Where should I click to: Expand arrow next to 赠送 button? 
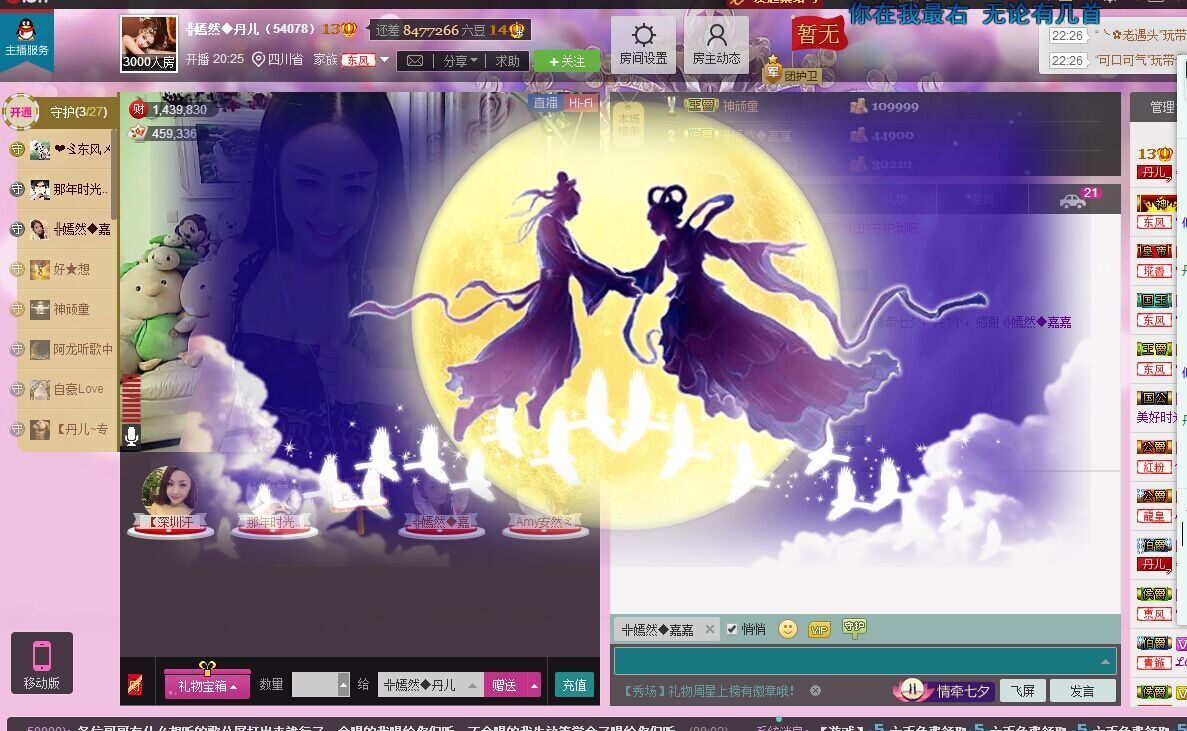pyautogui.click(x=534, y=686)
